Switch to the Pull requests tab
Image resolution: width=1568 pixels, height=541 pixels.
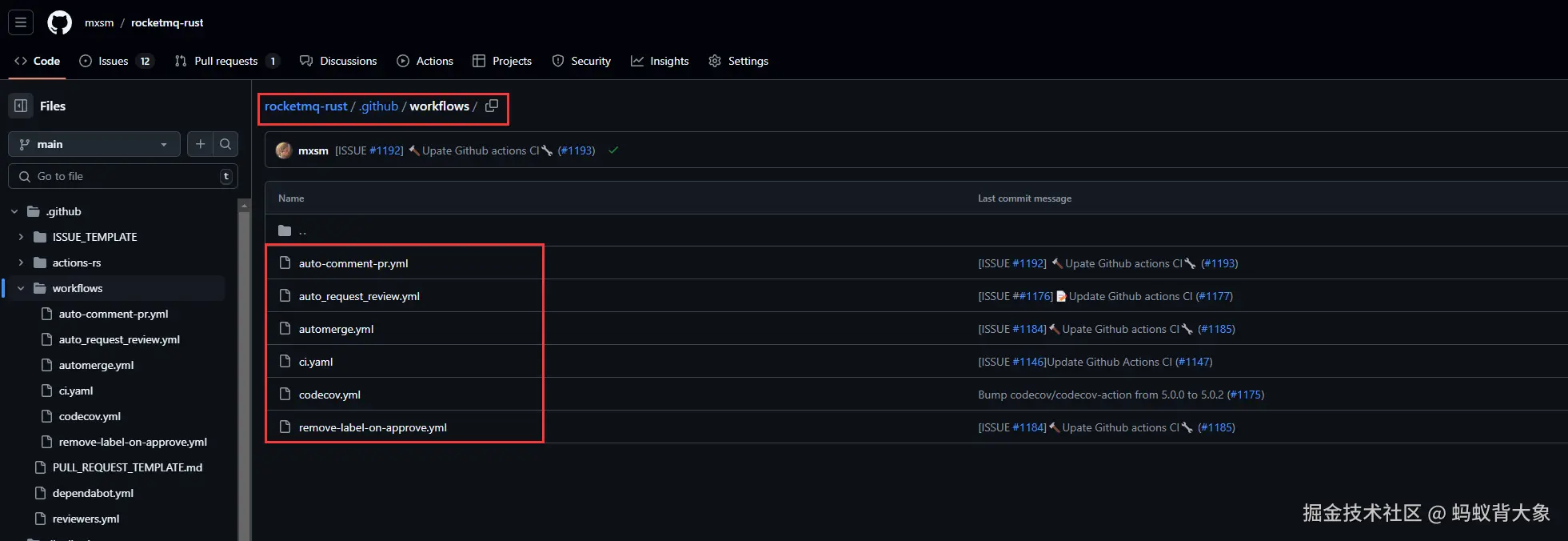[227, 61]
